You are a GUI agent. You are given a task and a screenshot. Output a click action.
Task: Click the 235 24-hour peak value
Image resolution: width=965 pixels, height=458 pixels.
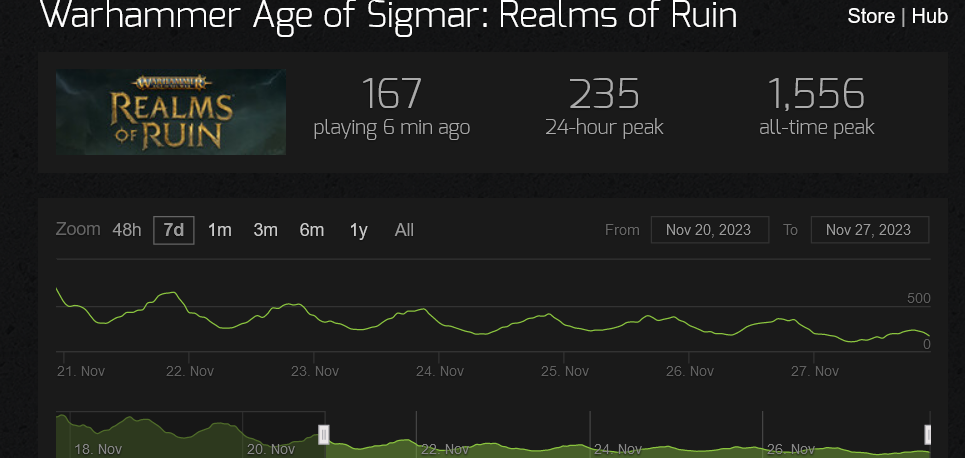click(604, 94)
